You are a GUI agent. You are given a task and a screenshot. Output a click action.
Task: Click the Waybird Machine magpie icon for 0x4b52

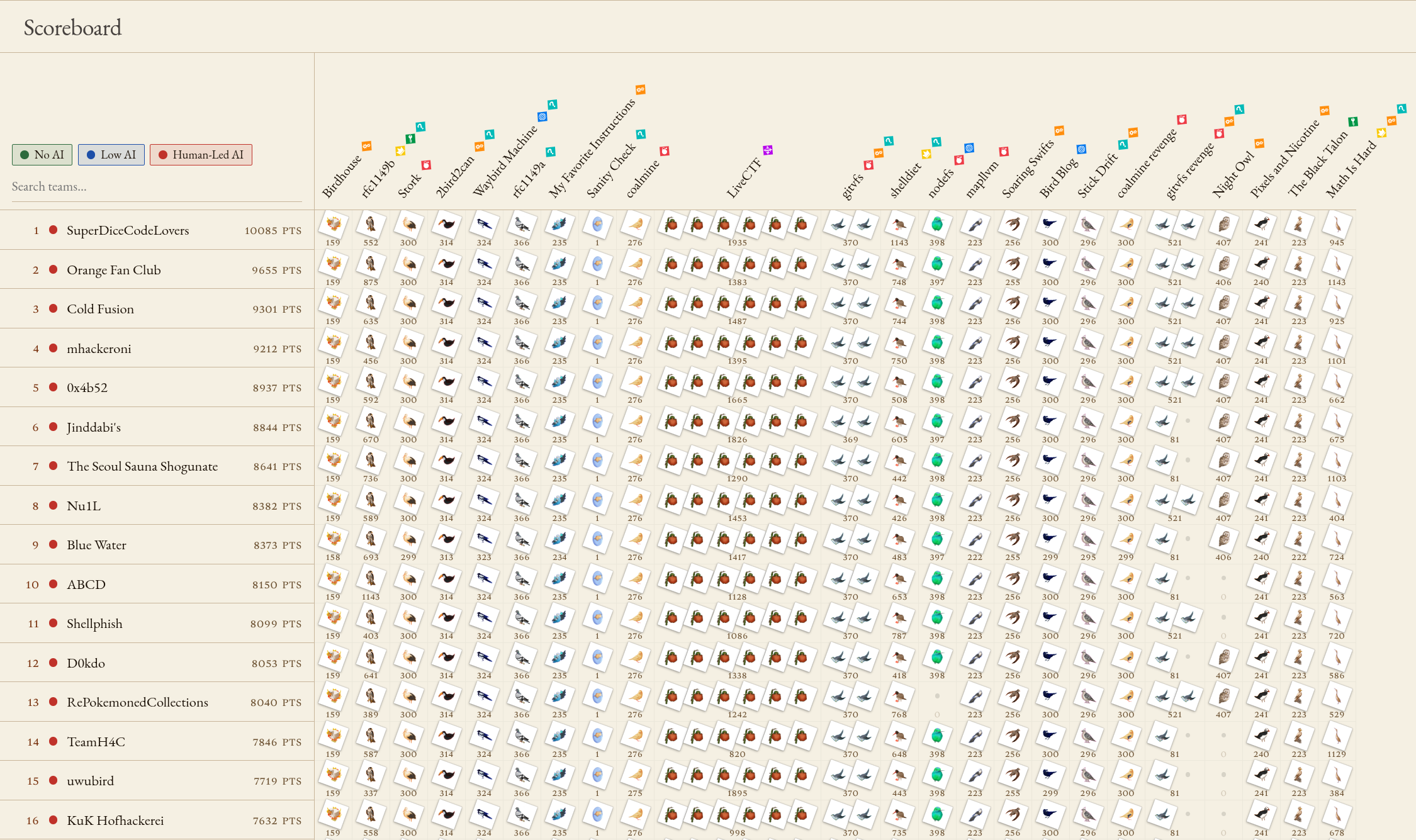pyautogui.click(x=484, y=382)
